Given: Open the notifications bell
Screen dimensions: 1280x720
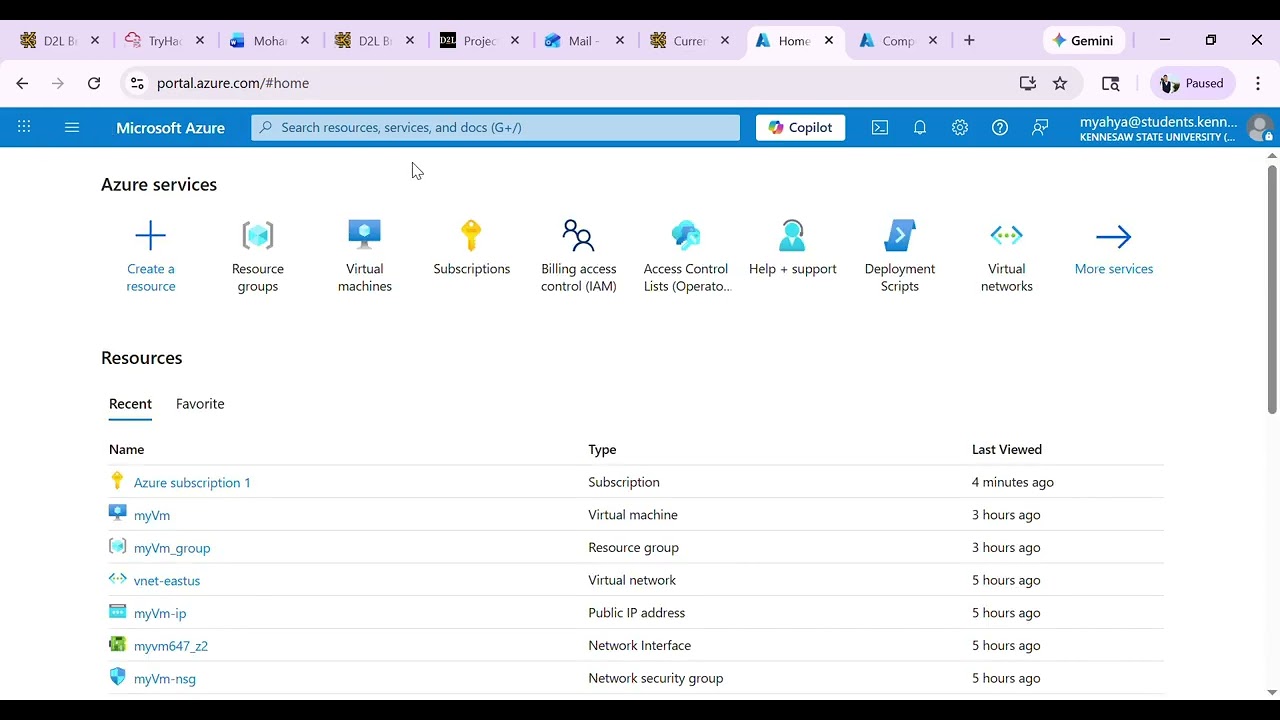Looking at the screenshot, I should [920, 127].
